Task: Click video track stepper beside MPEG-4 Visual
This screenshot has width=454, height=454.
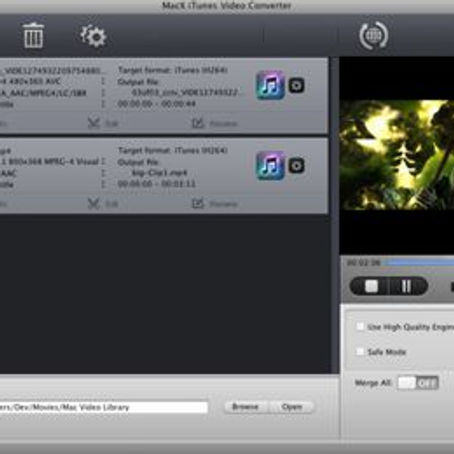Action: click(x=103, y=162)
